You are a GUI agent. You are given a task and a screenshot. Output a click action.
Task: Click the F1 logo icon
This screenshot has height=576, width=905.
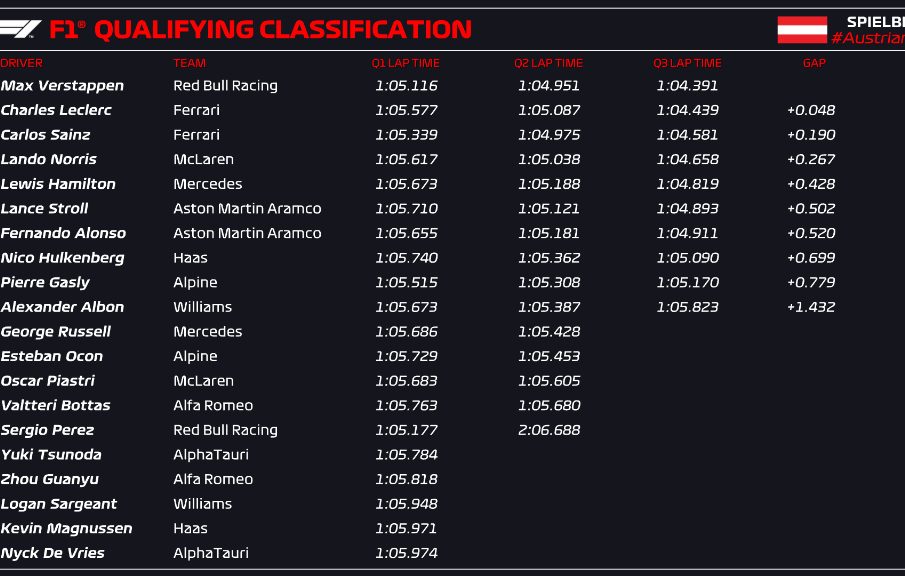20,29
